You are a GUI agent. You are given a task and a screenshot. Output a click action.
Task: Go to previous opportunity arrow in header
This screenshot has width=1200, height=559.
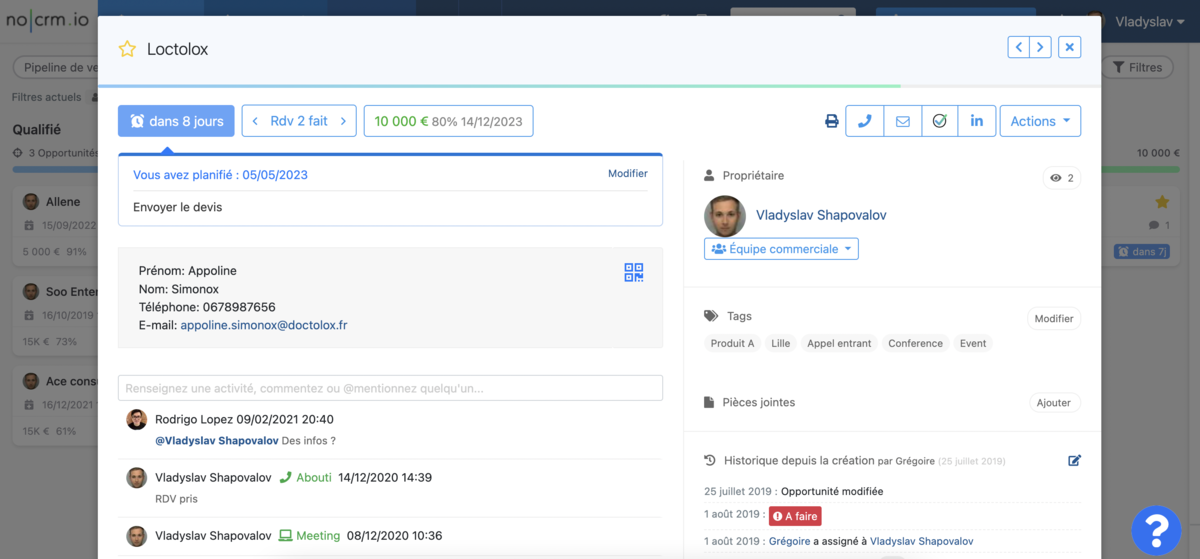pos(1019,47)
